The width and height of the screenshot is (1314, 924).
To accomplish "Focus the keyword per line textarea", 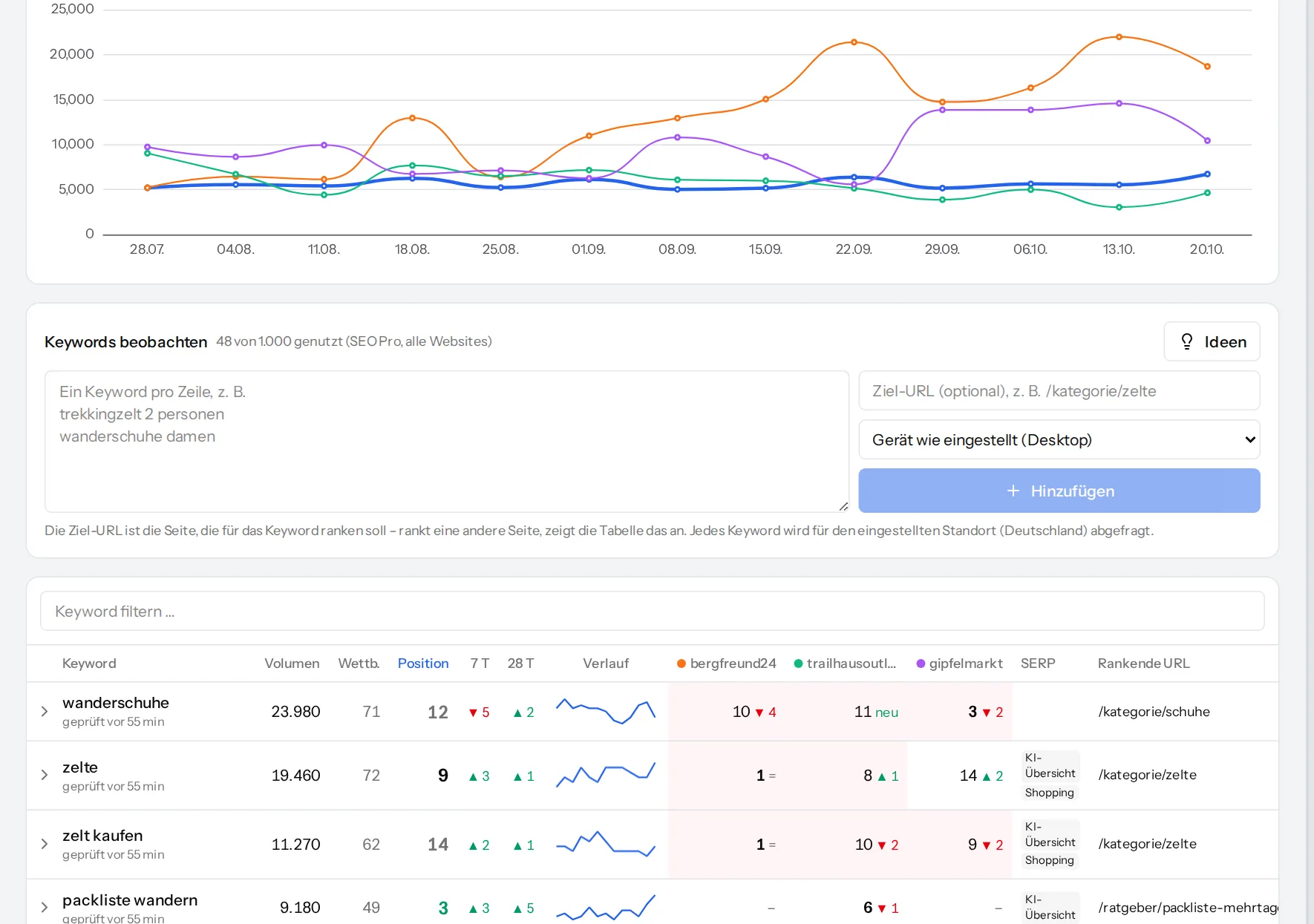I will click(447, 442).
